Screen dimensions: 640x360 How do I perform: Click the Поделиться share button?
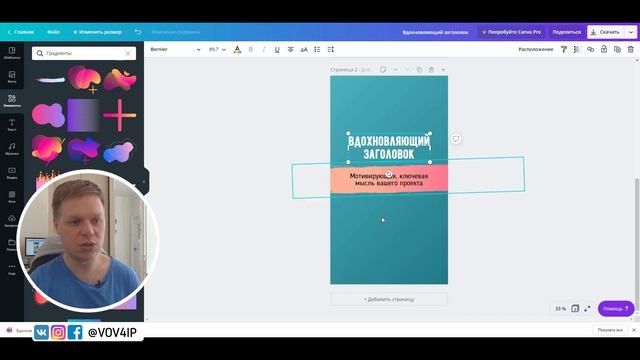[567, 32]
